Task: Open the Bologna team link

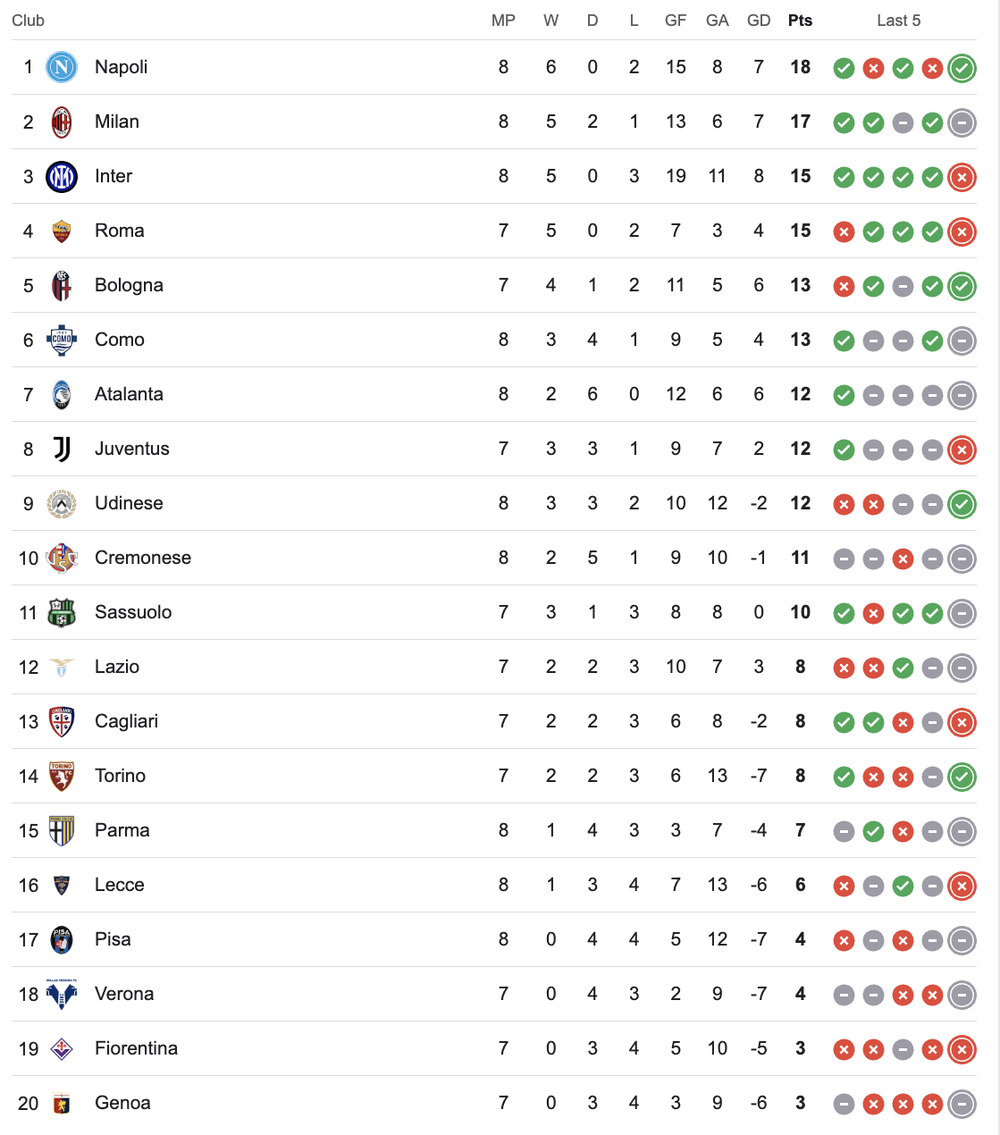Action: 128,285
